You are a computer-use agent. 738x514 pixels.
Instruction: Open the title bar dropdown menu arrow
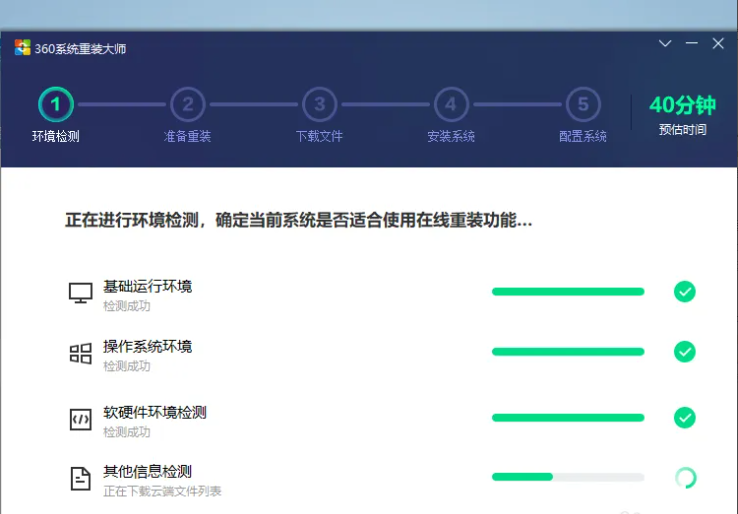[665, 43]
